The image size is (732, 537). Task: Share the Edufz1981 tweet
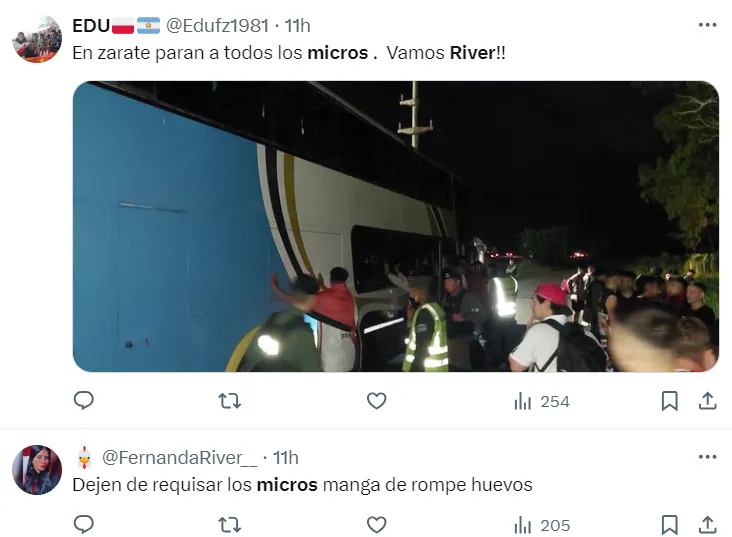coord(708,401)
